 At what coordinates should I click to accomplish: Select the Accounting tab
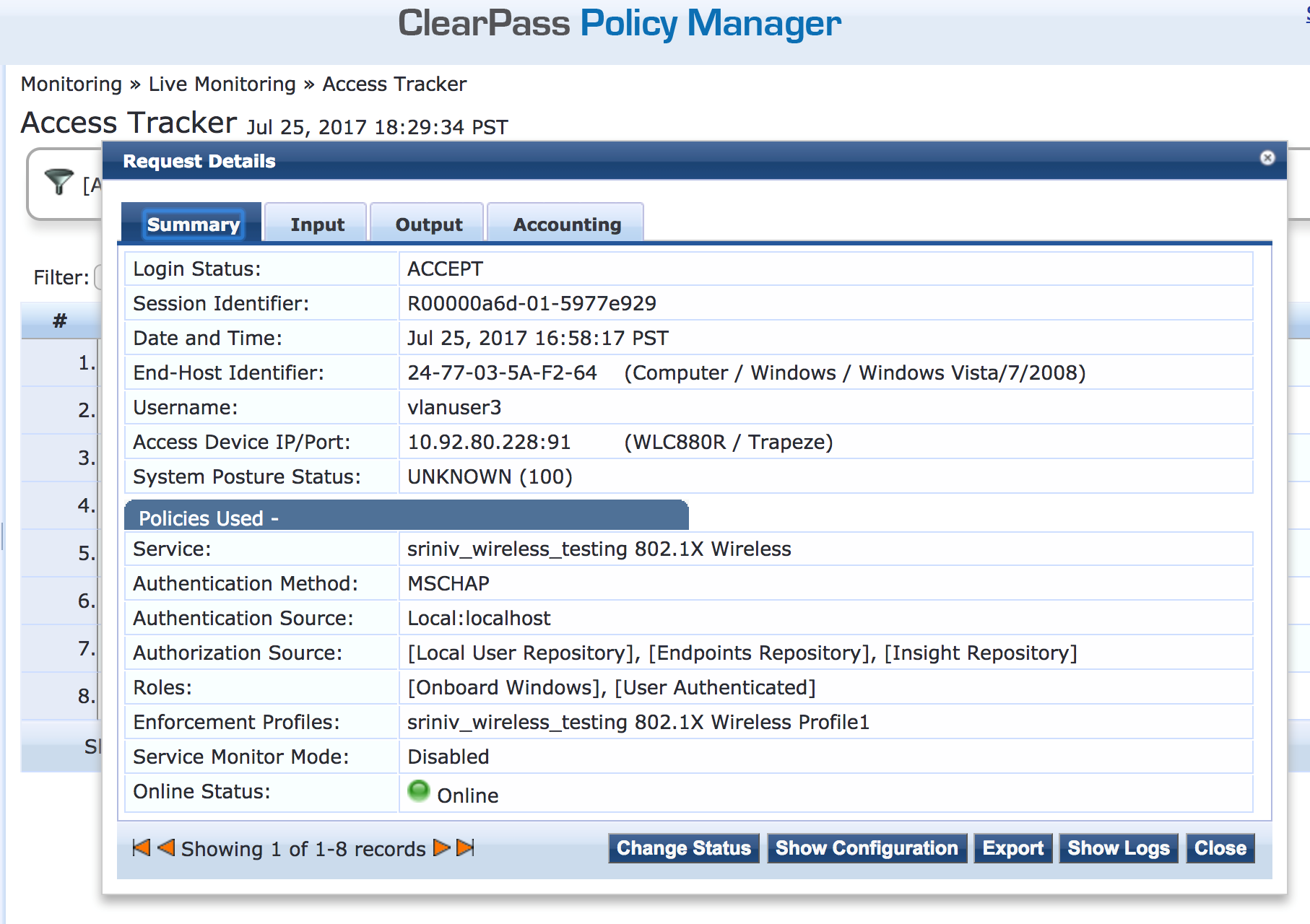[x=567, y=225]
